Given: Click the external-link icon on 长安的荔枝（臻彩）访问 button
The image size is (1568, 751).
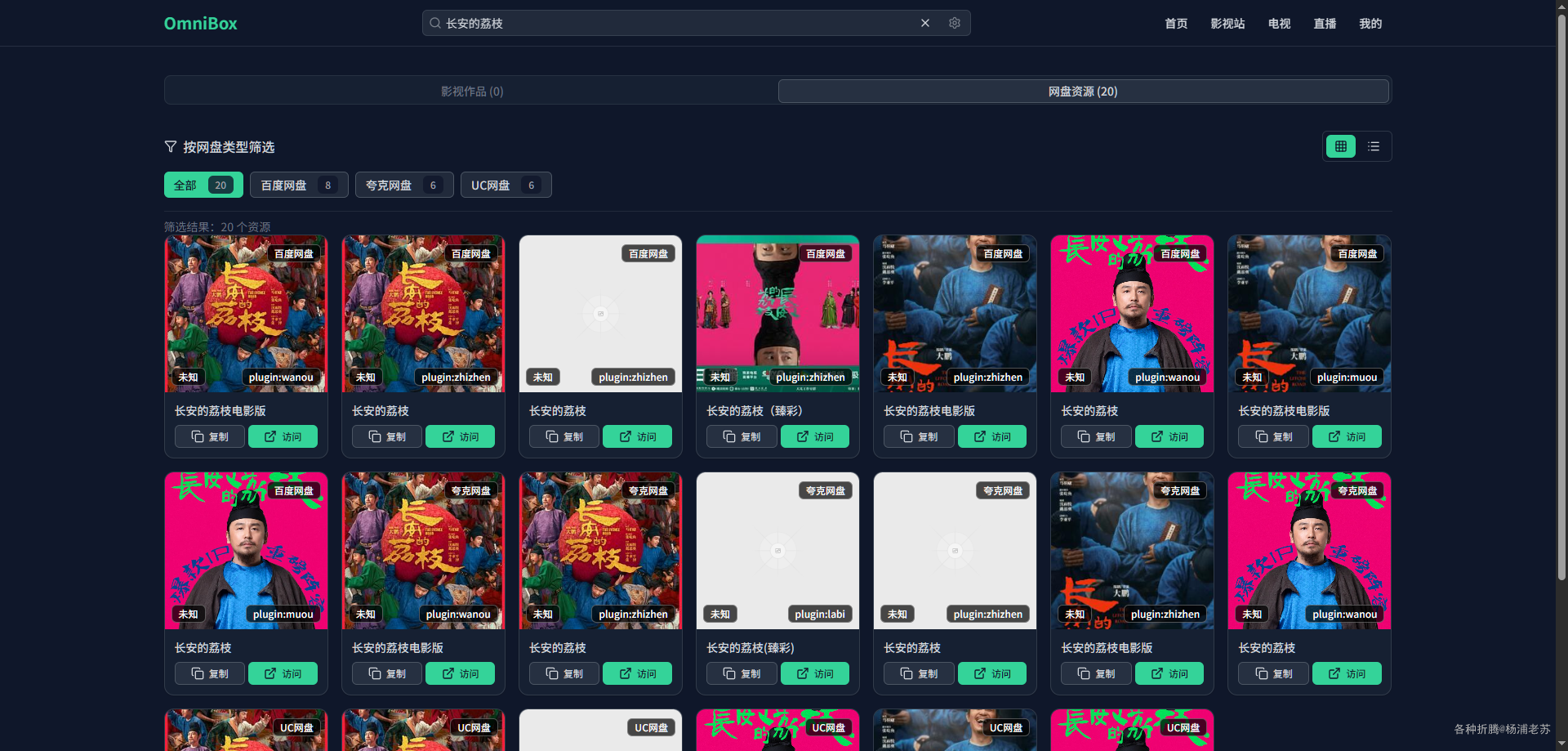Looking at the screenshot, I should (801, 436).
